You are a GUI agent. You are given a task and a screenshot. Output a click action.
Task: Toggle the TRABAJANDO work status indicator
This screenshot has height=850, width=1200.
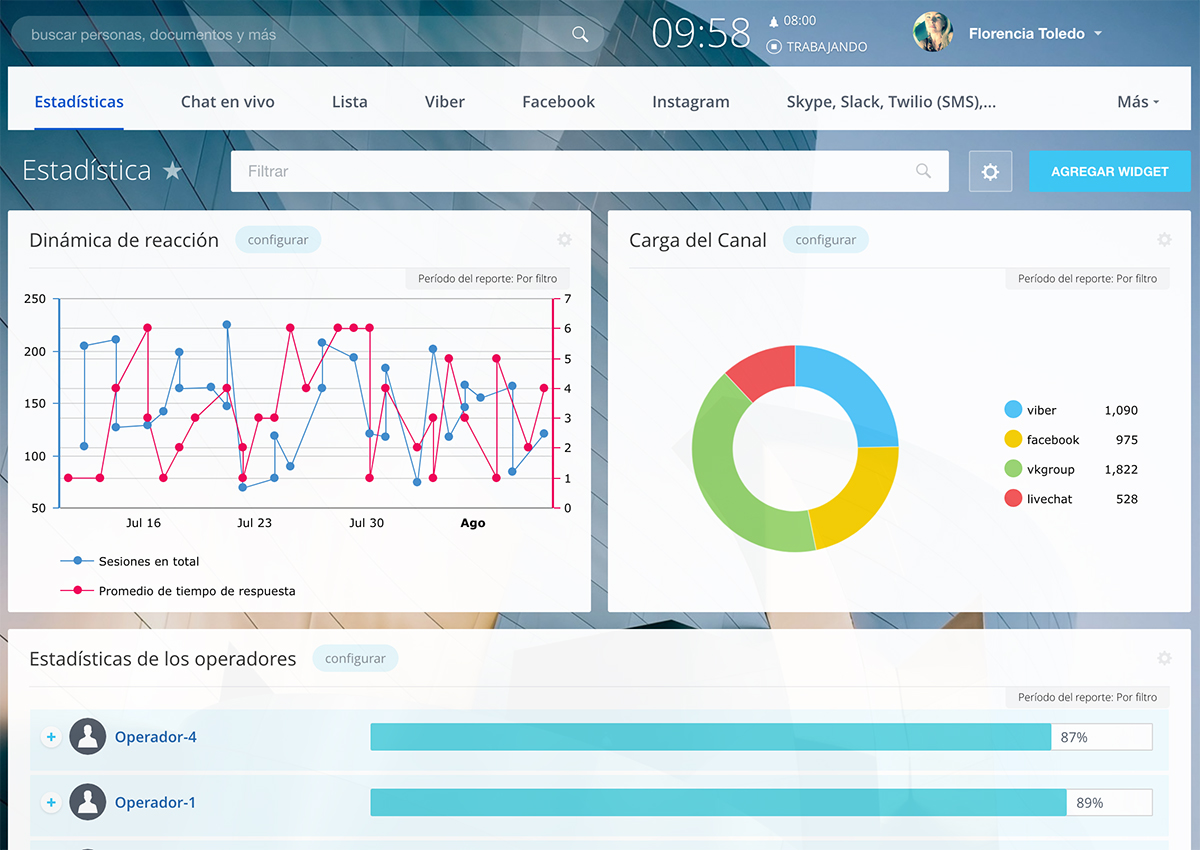817,47
